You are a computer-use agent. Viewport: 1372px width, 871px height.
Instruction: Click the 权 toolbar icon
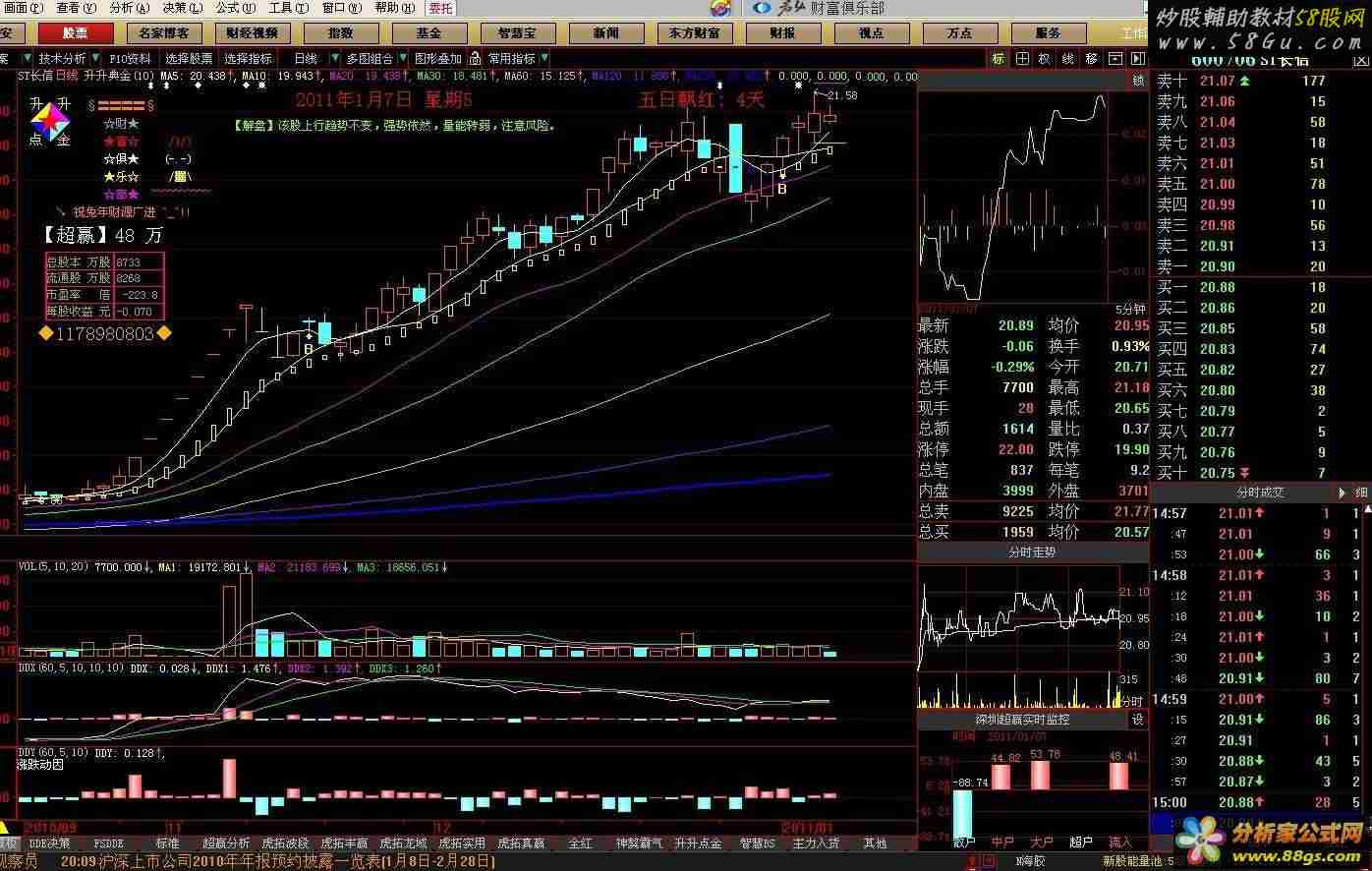(1045, 59)
